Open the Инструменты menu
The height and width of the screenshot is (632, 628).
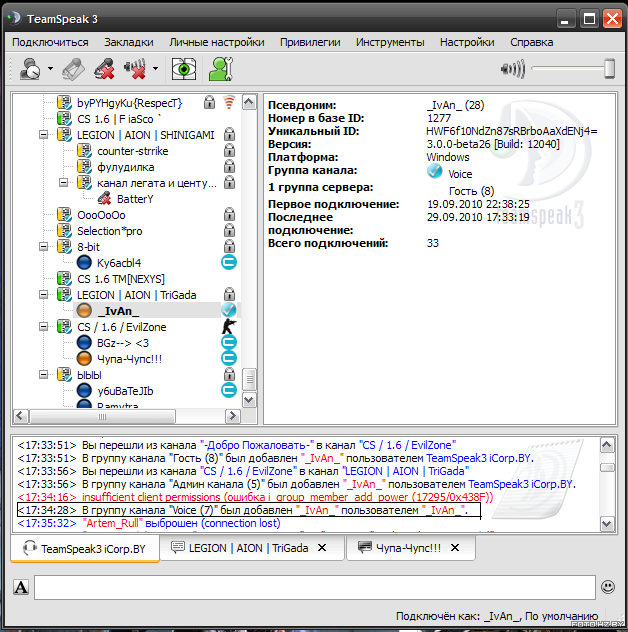tap(390, 42)
